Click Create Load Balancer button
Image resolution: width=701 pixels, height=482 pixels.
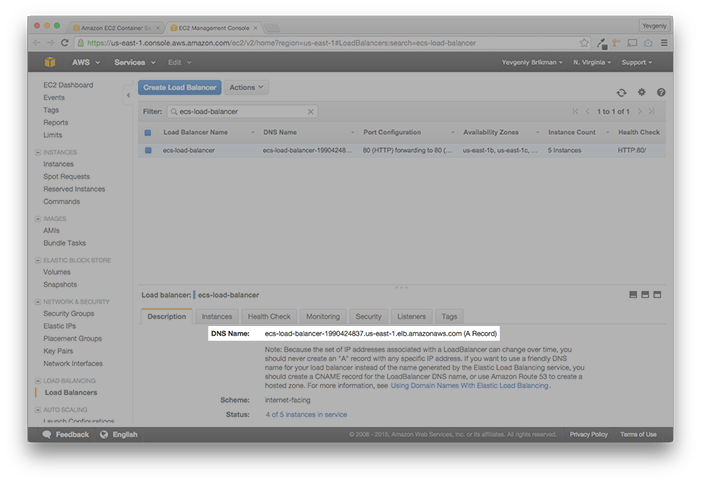point(180,87)
